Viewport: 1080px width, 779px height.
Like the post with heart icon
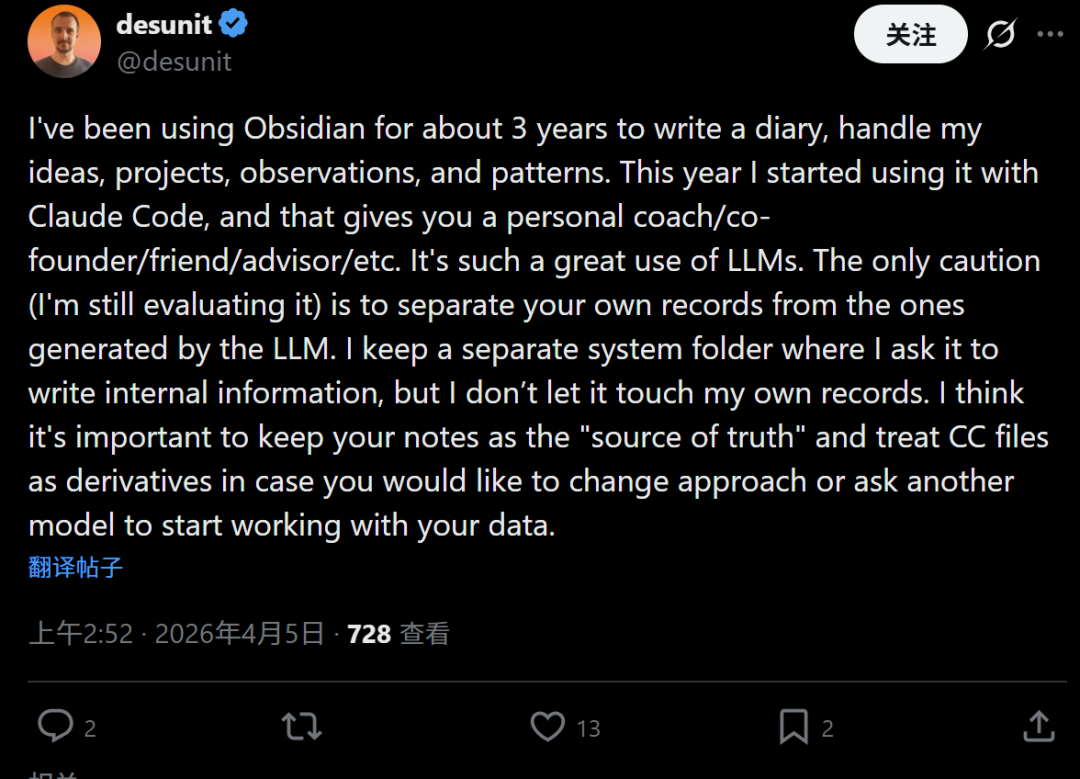pos(547,727)
